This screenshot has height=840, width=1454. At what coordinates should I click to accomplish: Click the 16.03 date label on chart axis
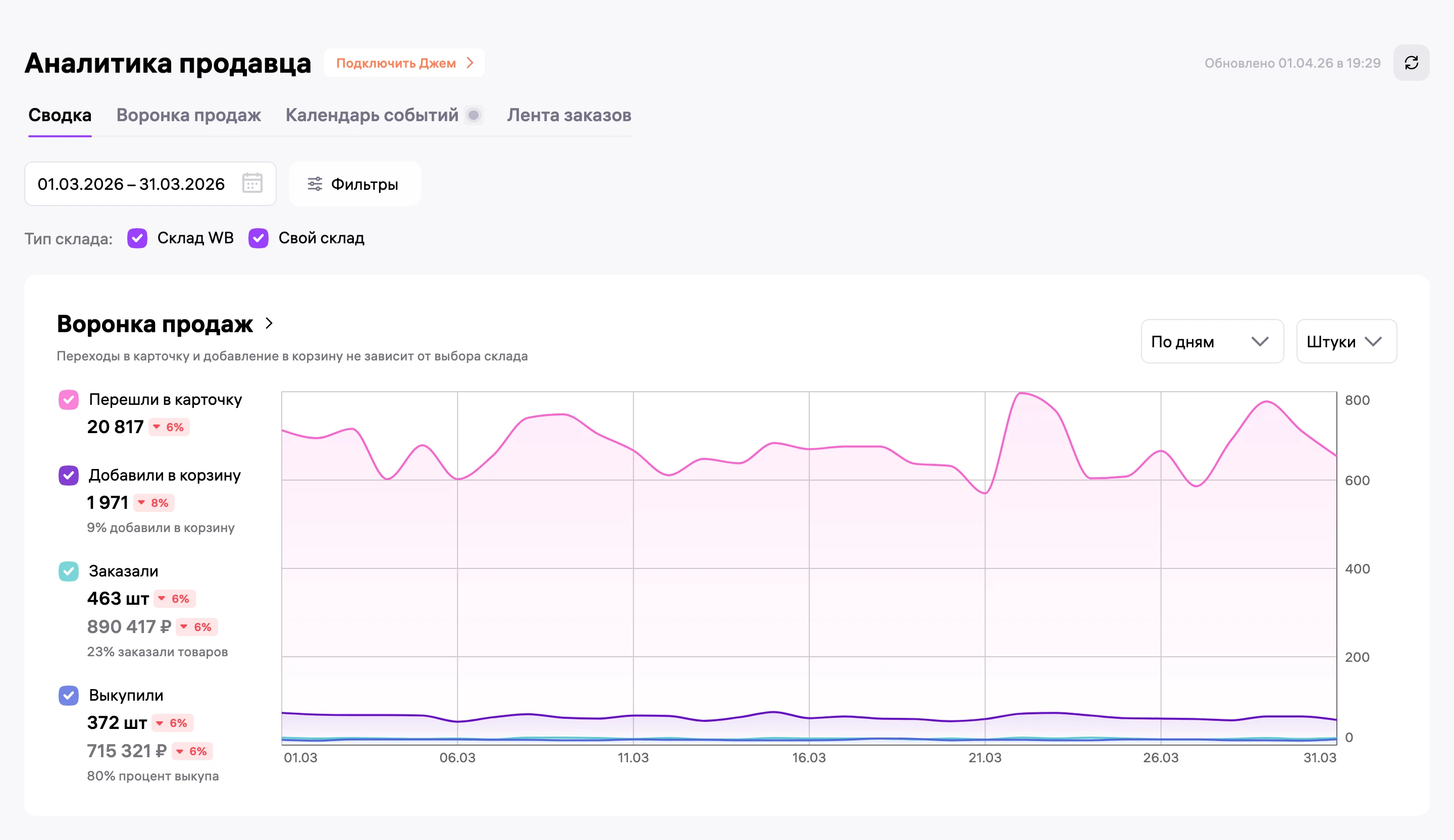tap(809, 758)
